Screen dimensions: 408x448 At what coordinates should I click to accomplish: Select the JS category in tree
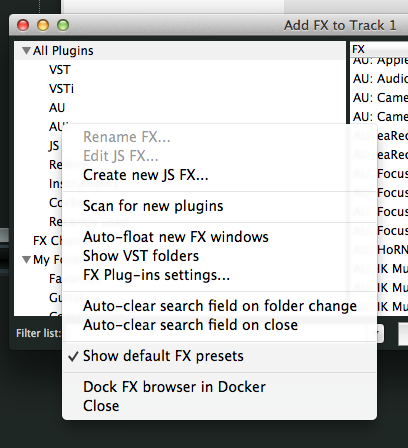54,146
